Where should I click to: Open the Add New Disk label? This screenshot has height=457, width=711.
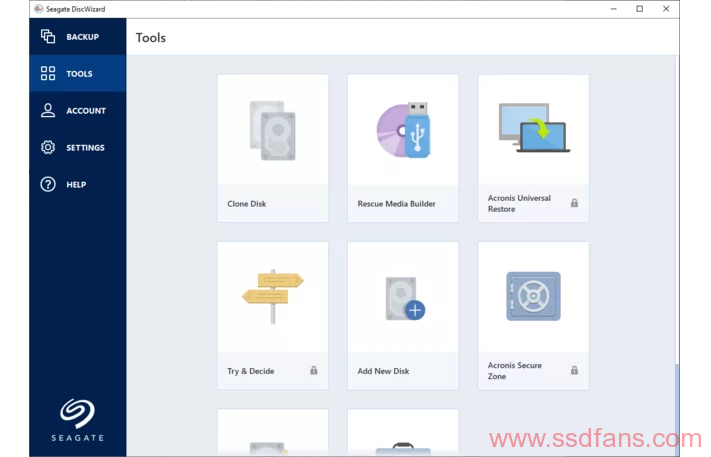click(x=383, y=371)
